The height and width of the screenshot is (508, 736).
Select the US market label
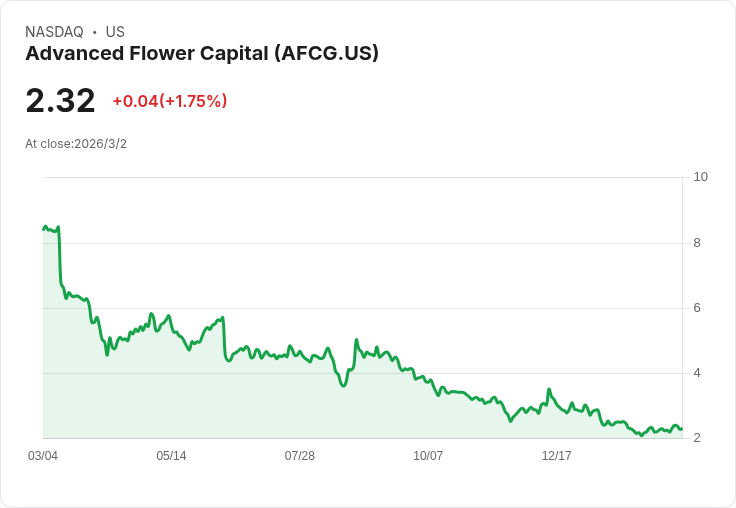(115, 32)
